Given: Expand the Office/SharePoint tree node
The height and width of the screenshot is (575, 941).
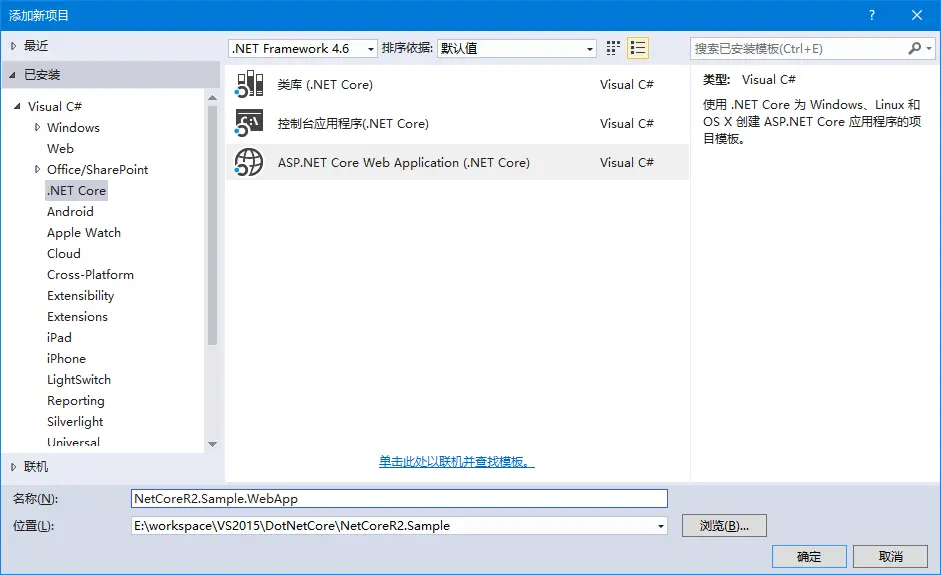Looking at the screenshot, I should tap(37, 169).
